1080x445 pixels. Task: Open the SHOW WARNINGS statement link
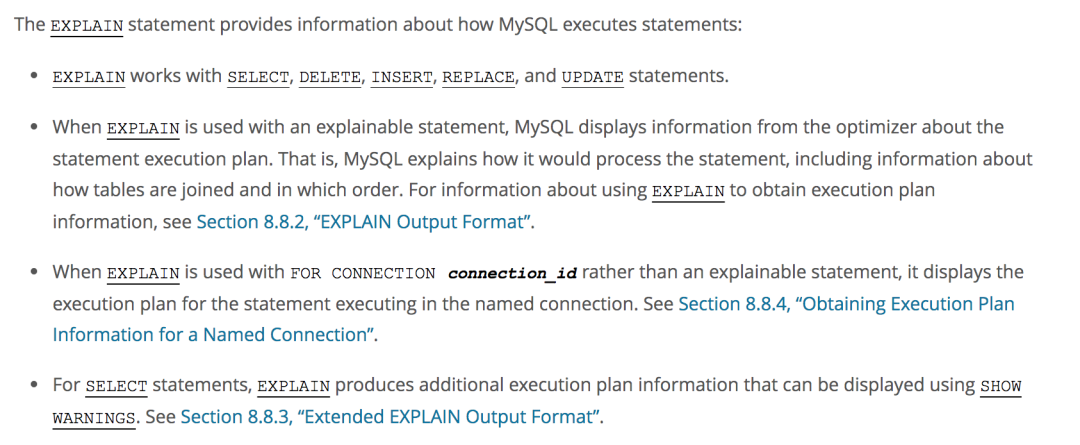coord(1001,386)
